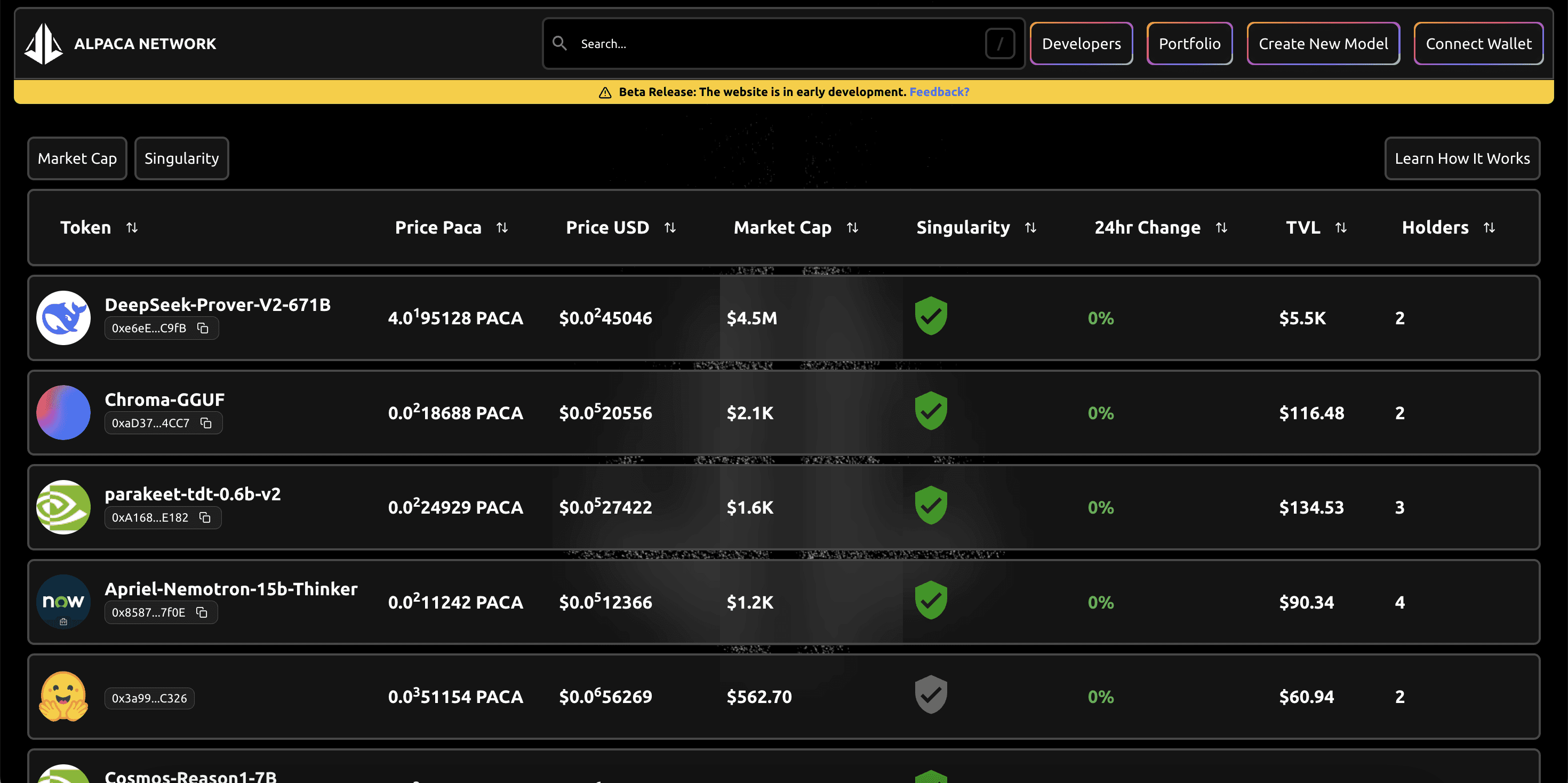Click the warning triangle in beta banner
Viewport: 1568px width, 783px height.
point(605,93)
